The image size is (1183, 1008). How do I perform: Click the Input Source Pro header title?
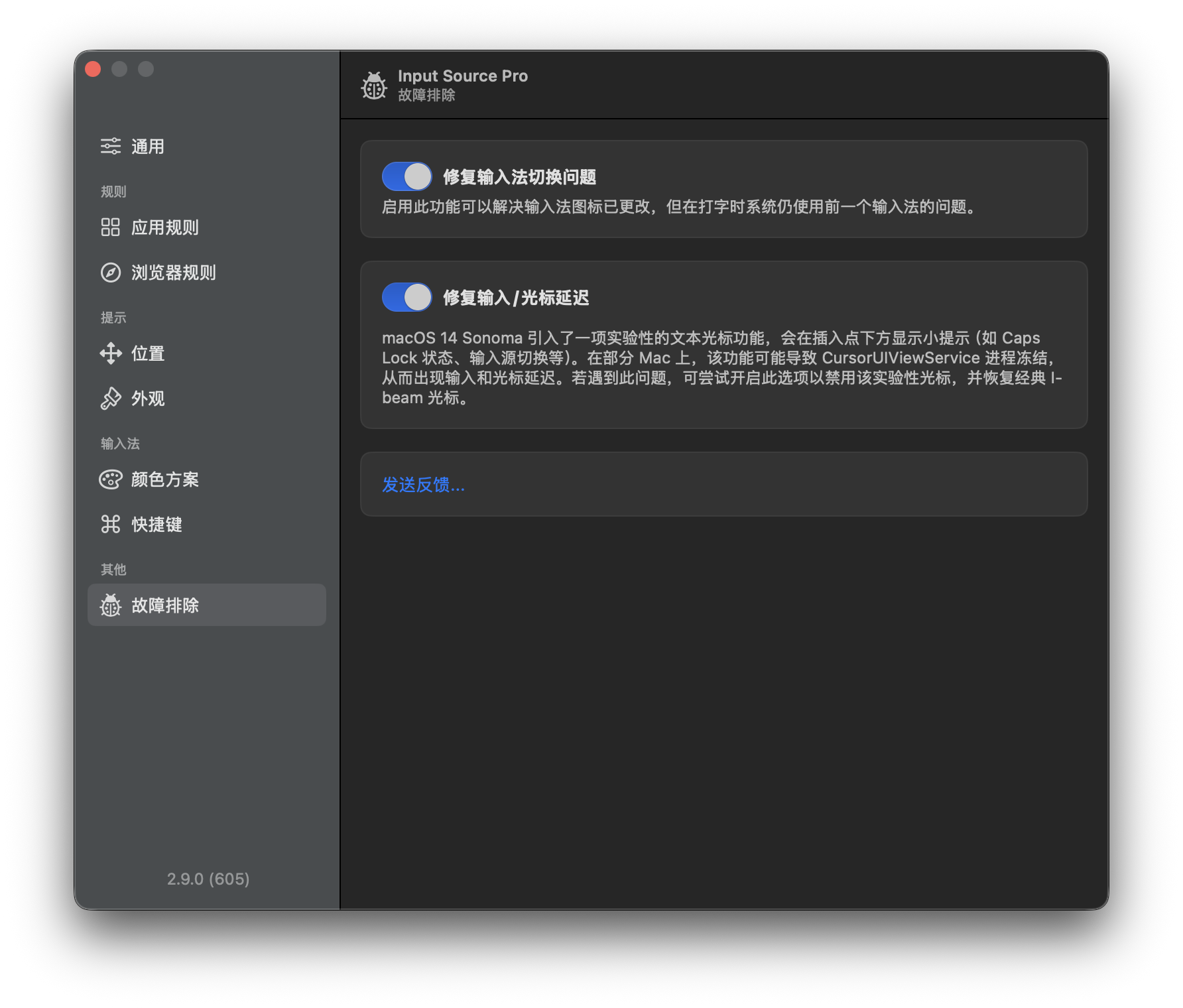(x=462, y=76)
